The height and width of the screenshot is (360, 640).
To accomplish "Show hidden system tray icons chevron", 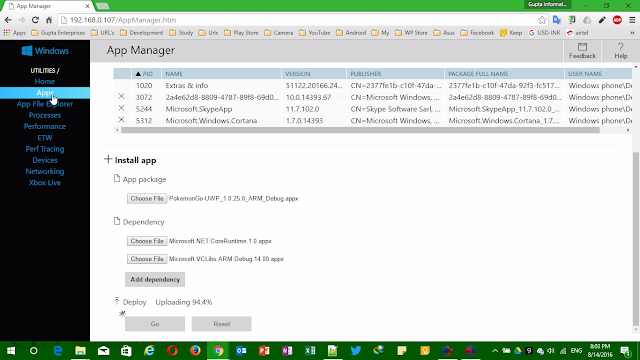I will 495,351.
